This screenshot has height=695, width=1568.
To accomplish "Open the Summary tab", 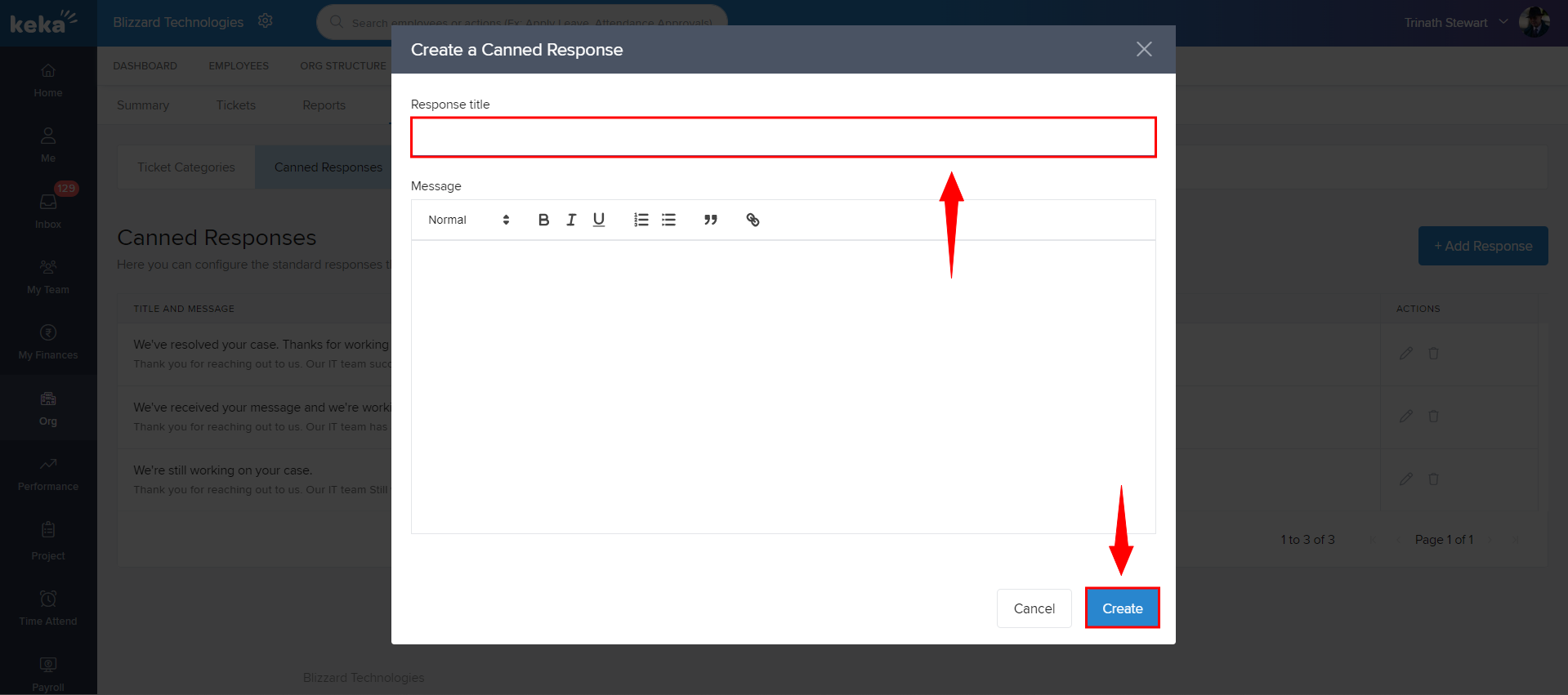I will pos(143,105).
